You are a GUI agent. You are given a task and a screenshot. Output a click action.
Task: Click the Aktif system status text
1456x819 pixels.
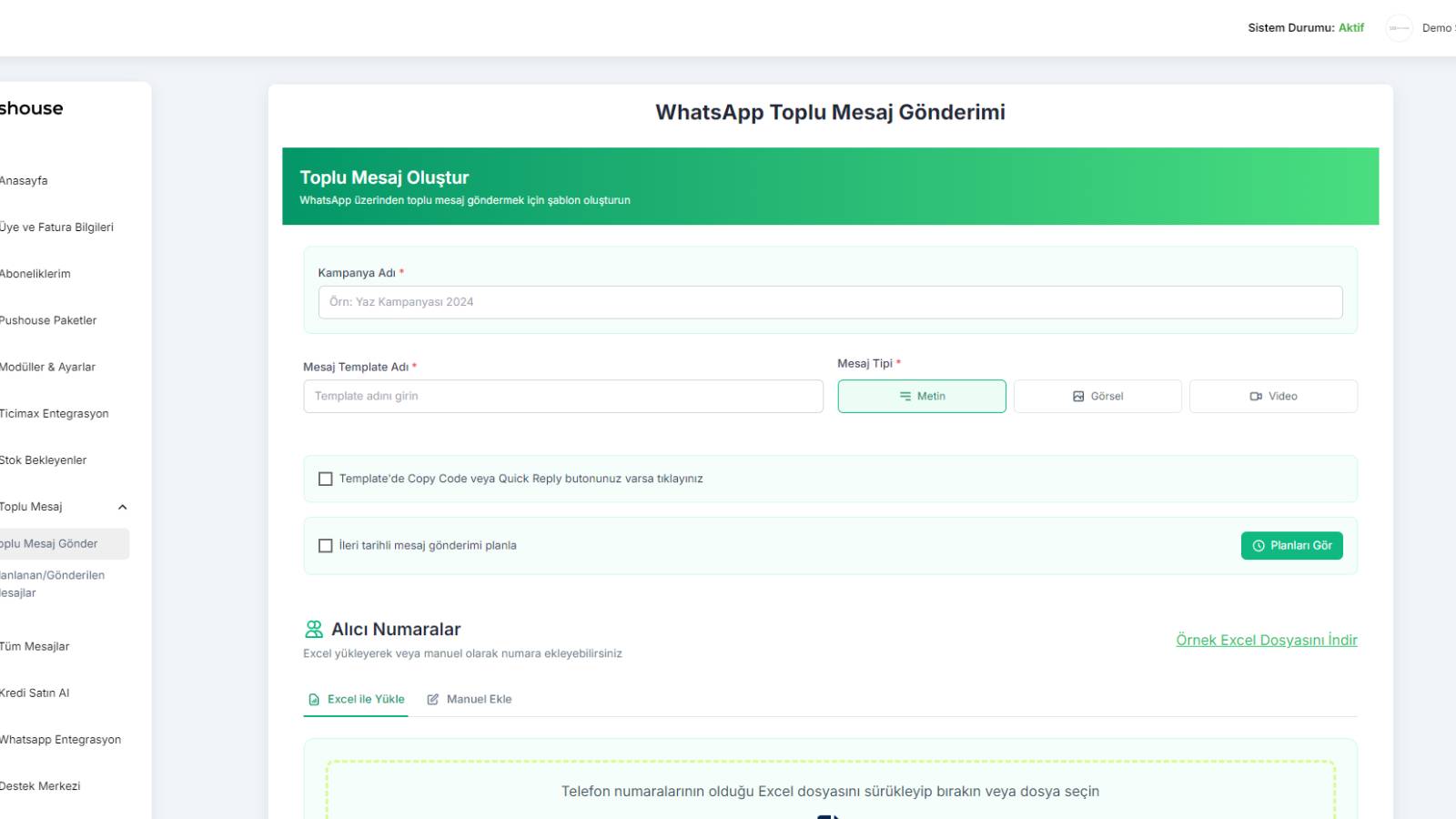(x=1351, y=28)
